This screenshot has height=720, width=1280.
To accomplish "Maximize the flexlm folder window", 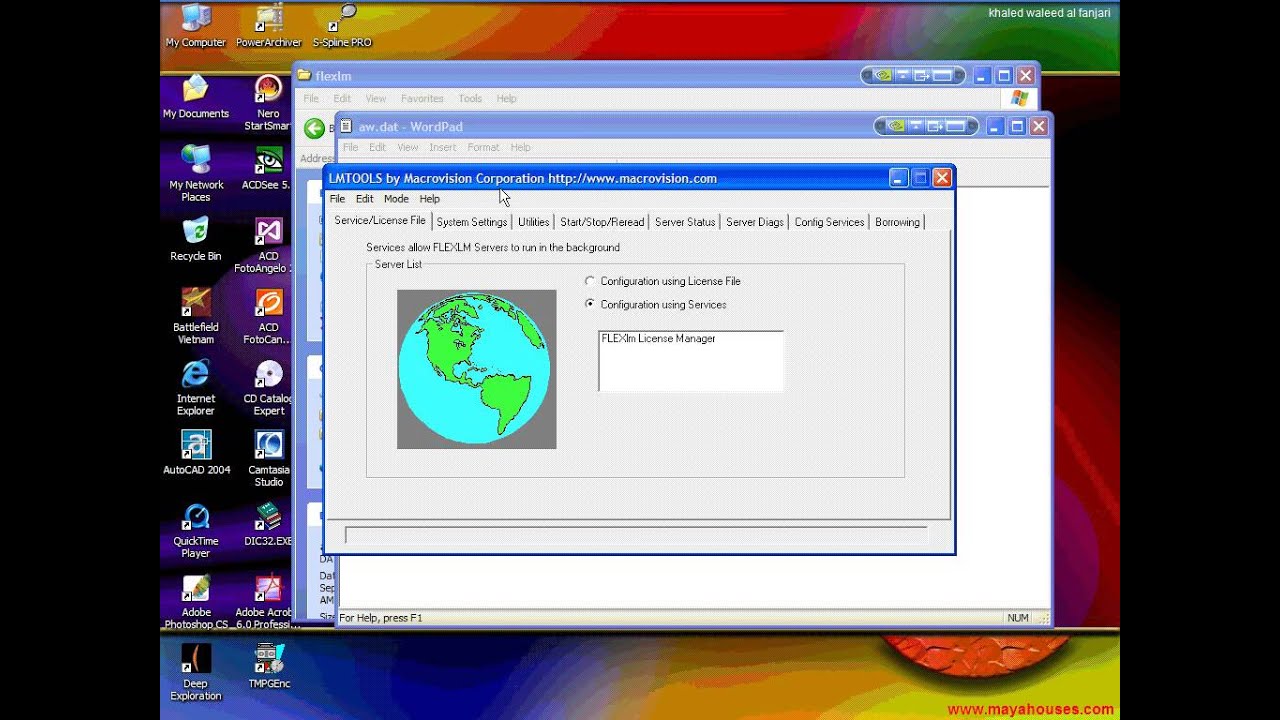I will [1004, 76].
